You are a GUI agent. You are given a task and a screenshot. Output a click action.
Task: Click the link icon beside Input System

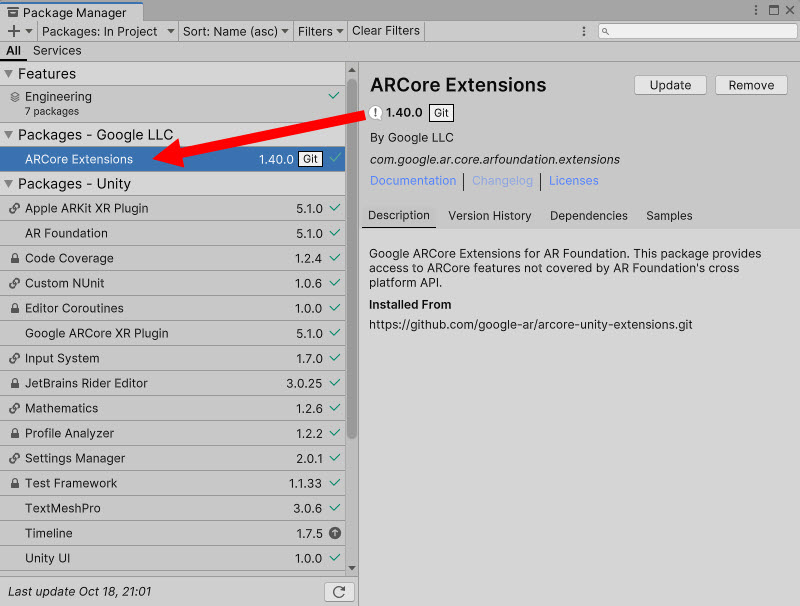(15, 358)
